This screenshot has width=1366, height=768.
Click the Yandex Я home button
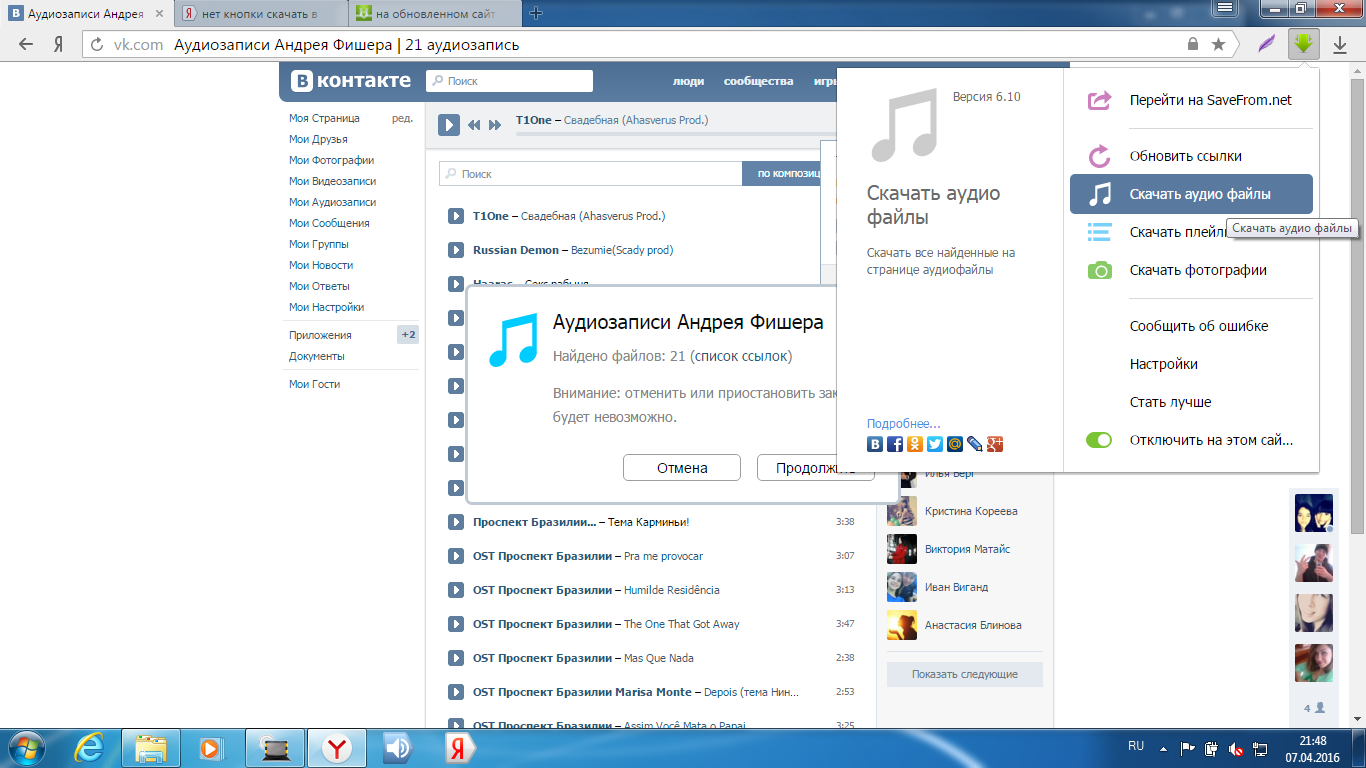[x=59, y=44]
